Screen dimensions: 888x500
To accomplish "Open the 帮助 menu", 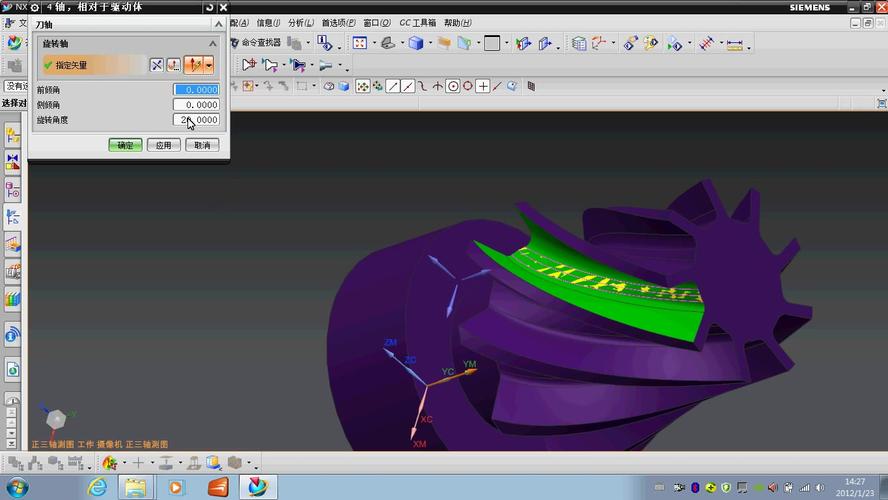I will [x=457, y=23].
